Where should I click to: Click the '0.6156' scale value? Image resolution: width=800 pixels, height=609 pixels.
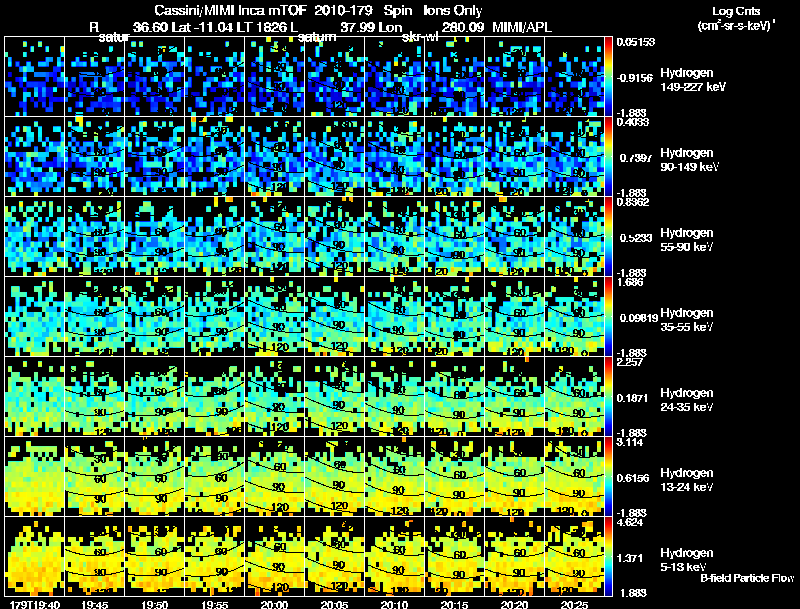[635, 478]
